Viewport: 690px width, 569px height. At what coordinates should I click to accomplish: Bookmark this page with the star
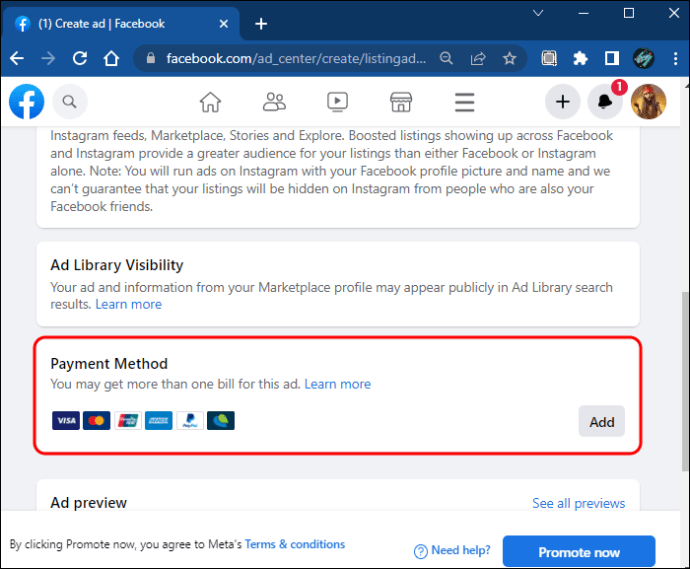click(510, 58)
